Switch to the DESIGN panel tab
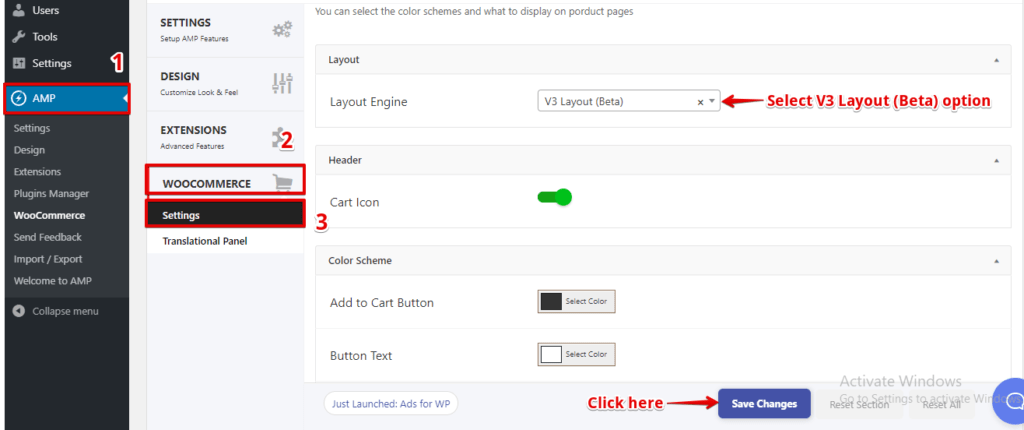 point(225,83)
